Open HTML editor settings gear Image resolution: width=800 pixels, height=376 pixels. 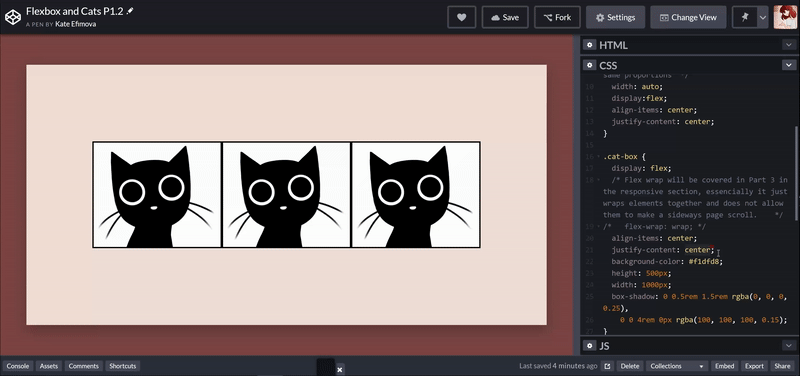(x=590, y=45)
